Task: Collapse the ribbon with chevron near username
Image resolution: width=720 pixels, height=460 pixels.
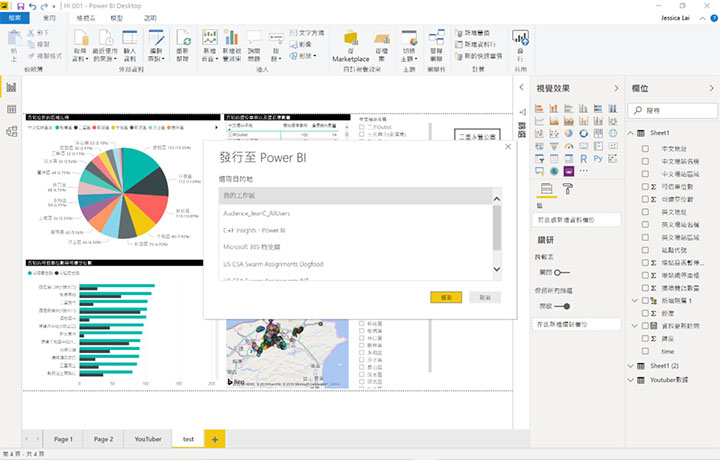Action: click(x=703, y=18)
